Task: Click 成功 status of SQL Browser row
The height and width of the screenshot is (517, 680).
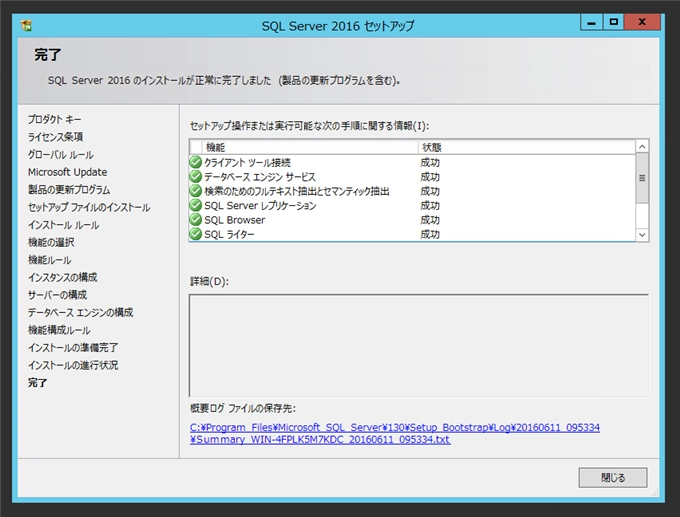Action: pos(430,220)
